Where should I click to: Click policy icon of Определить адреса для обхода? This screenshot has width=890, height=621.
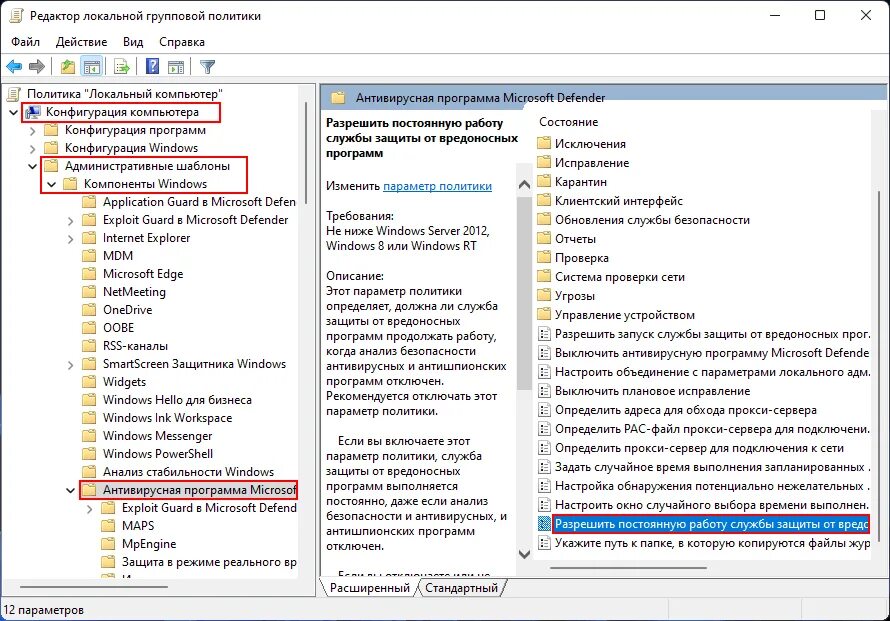point(544,409)
